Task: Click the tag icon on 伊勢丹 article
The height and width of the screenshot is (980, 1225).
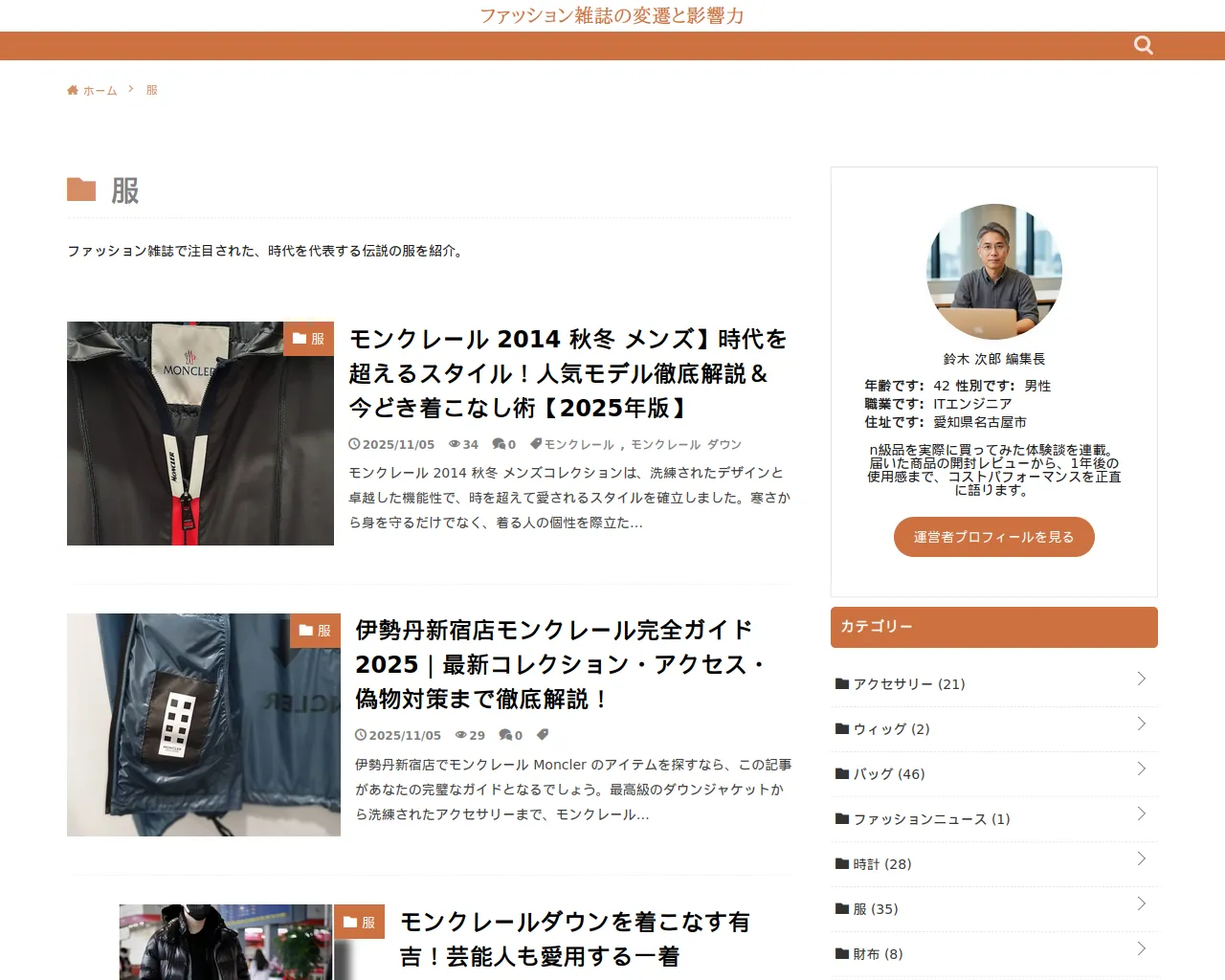Action: 543,735
